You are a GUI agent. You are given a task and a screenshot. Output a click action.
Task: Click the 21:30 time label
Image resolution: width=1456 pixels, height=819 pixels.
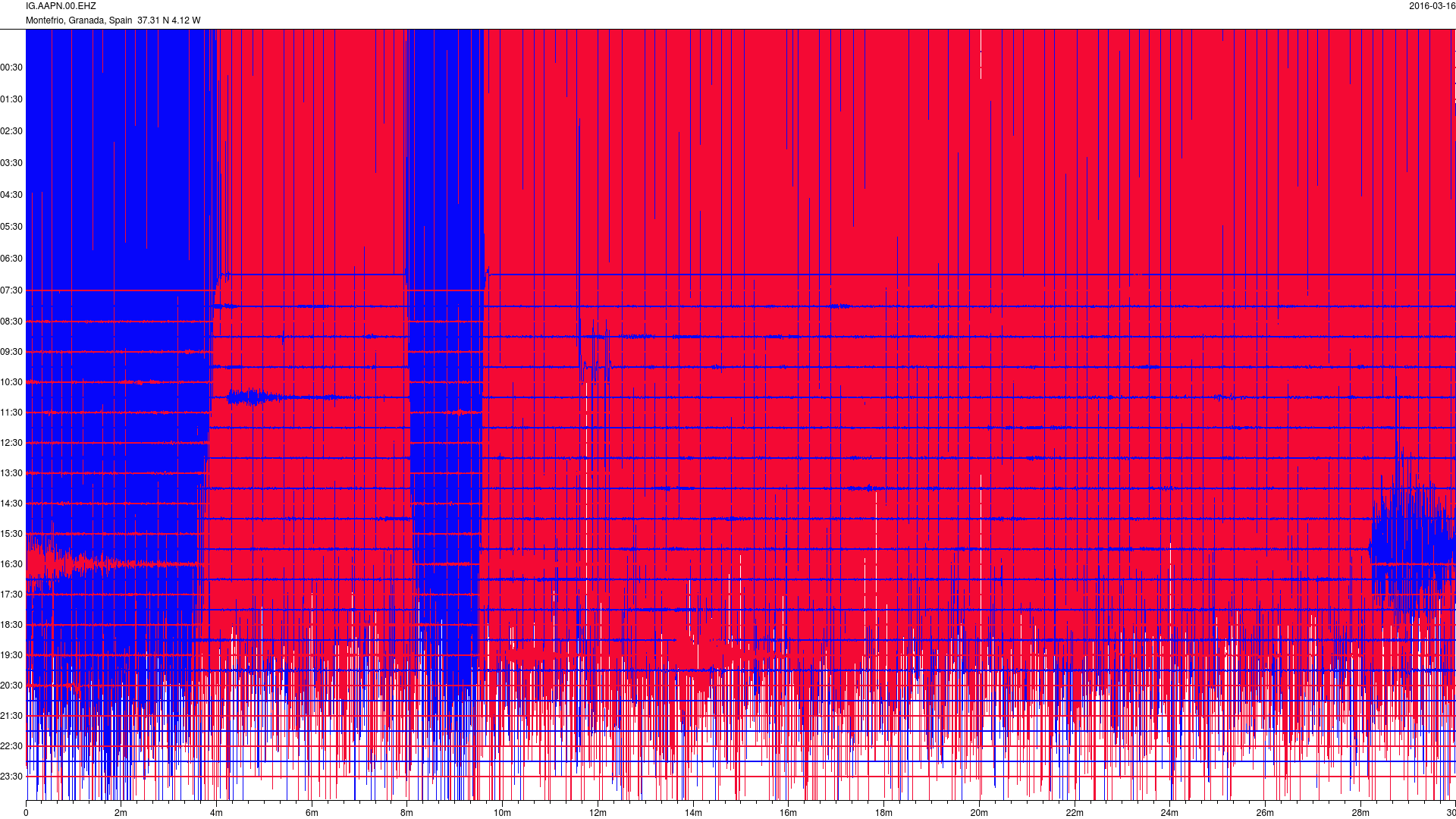[x=11, y=716]
